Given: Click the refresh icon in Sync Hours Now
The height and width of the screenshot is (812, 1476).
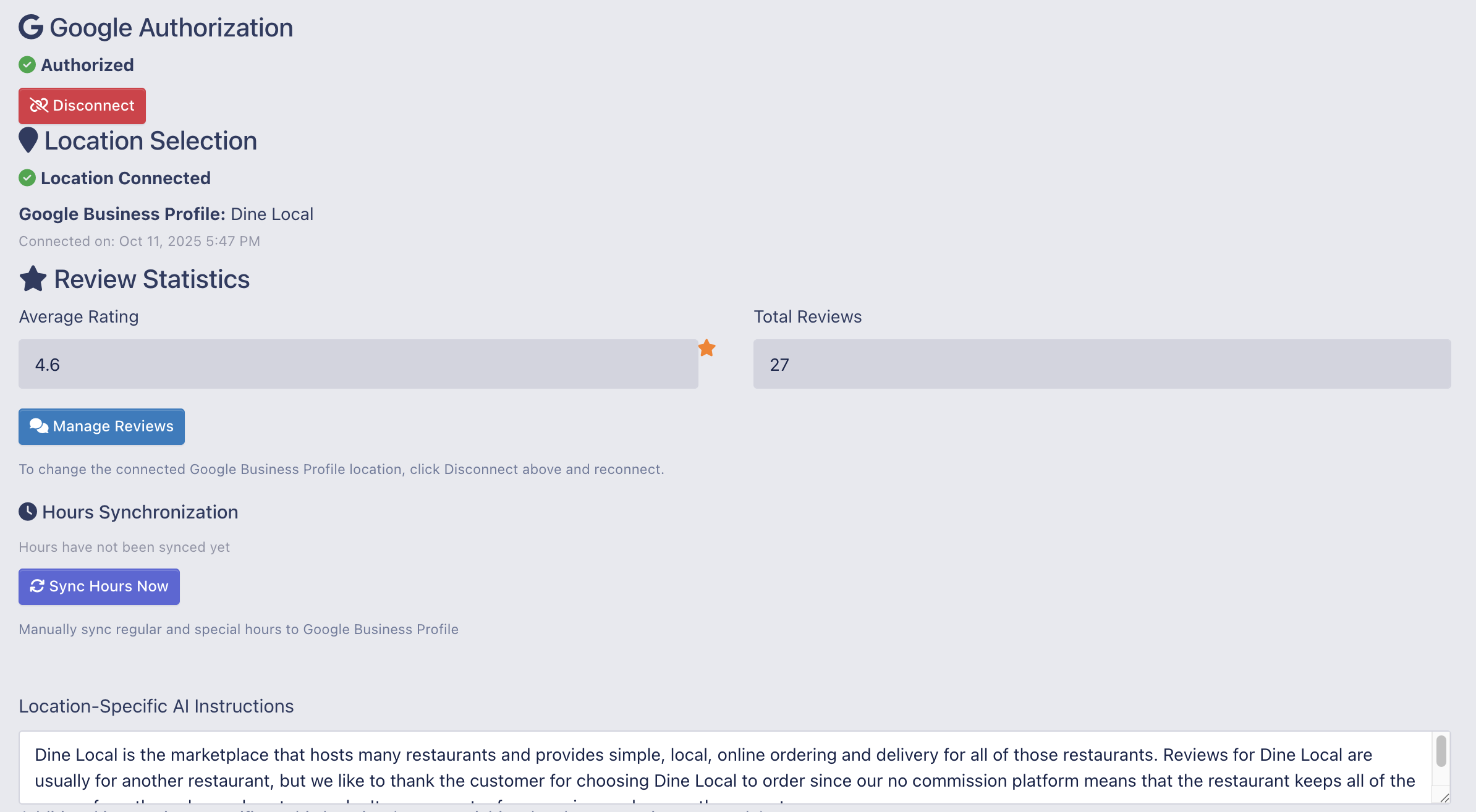Looking at the screenshot, I should (x=37, y=586).
